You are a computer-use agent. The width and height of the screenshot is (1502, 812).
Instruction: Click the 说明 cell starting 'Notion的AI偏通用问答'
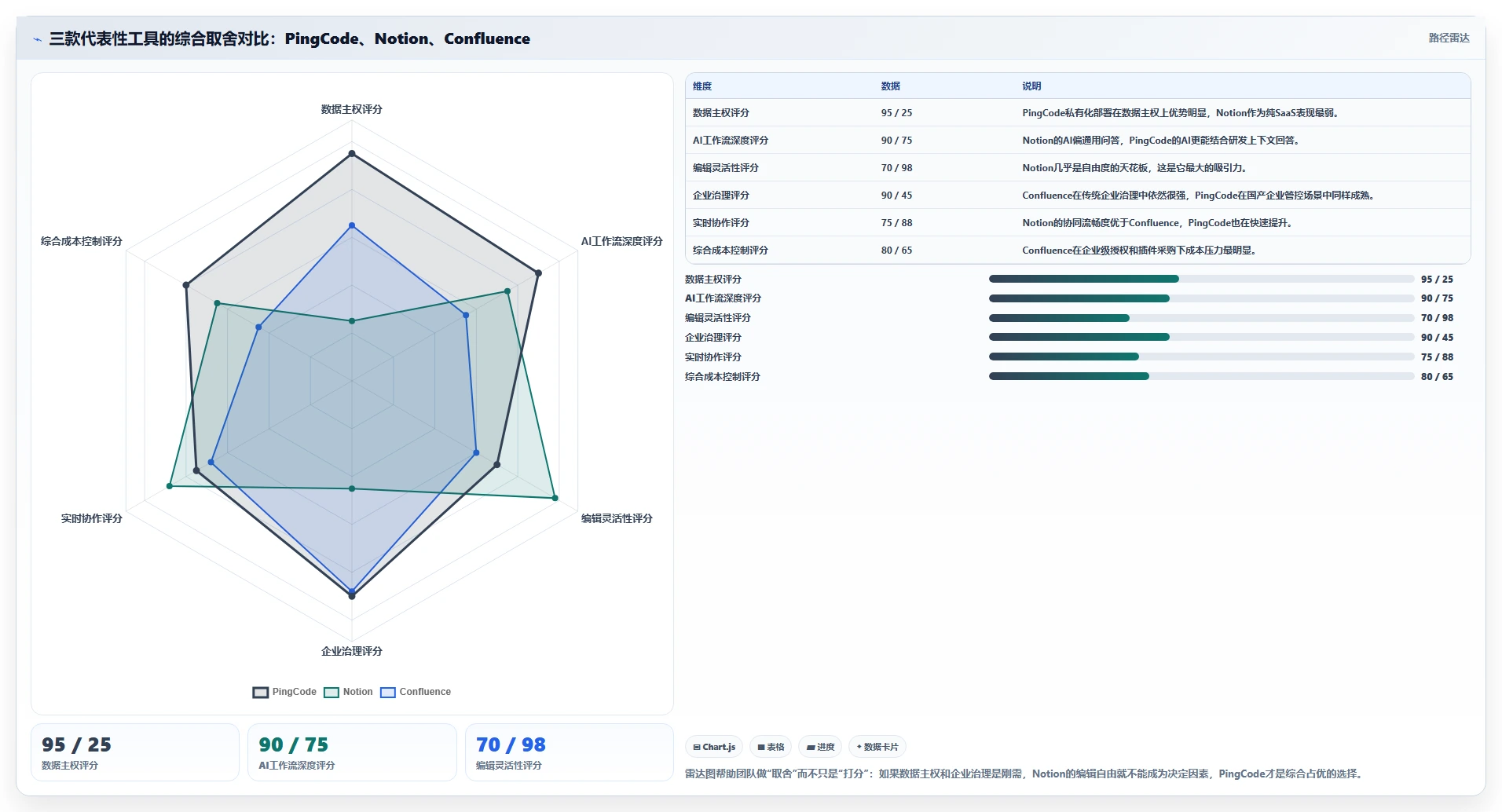[1162, 141]
